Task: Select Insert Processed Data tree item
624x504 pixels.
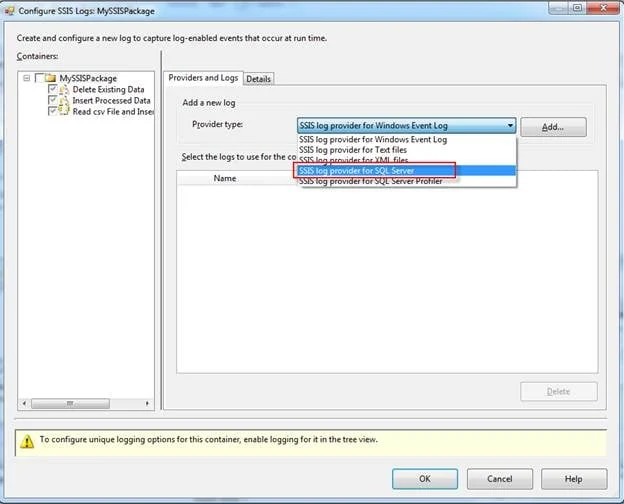Action: pos(111,100)
